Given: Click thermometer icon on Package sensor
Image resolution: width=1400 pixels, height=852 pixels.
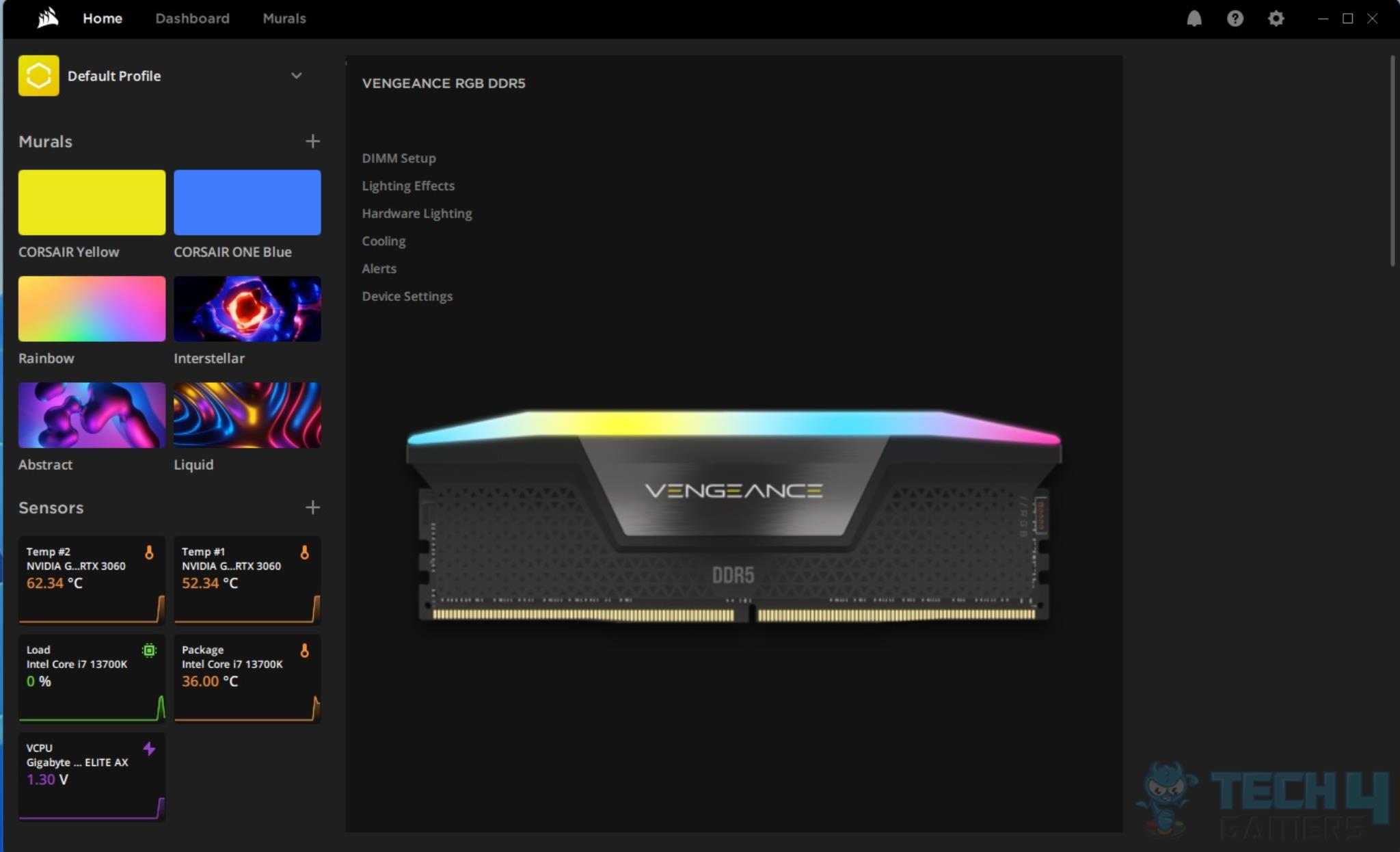Looking at the screenshot, I should tap(304, 650).
